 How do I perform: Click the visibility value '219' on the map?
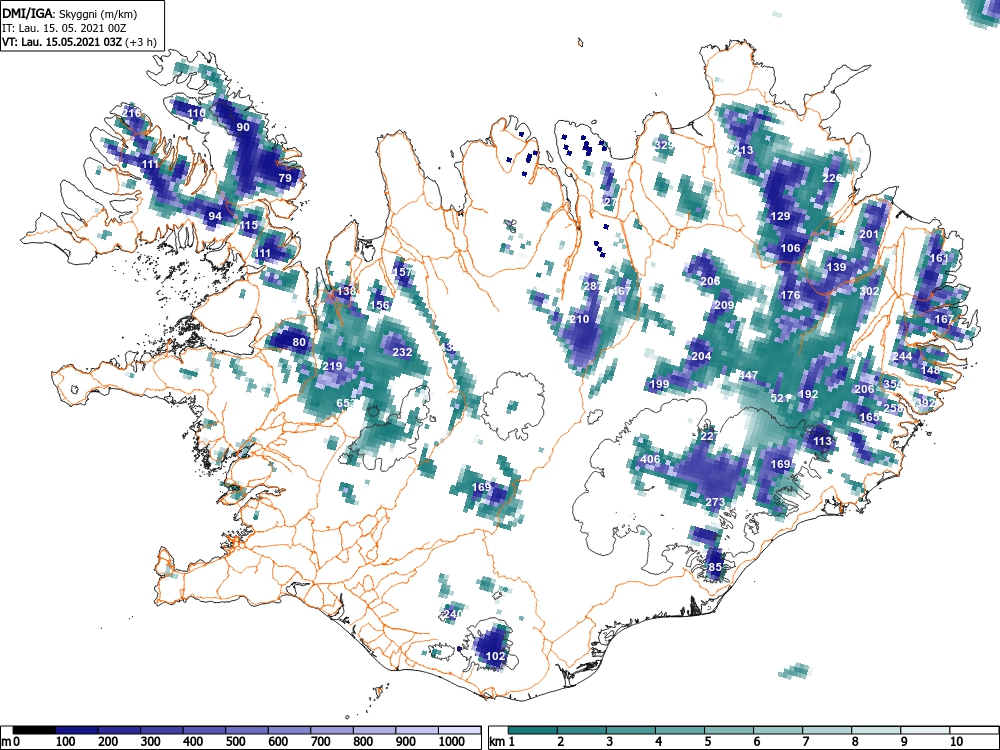click(x=332, y=366)
